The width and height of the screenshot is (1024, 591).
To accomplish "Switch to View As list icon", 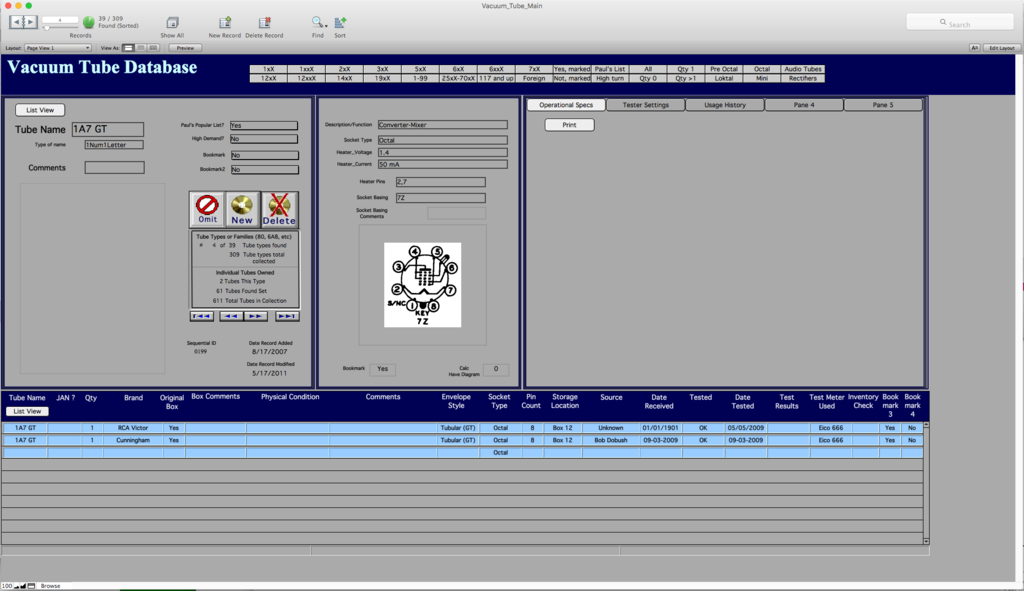I will click(x=140, y=48).
